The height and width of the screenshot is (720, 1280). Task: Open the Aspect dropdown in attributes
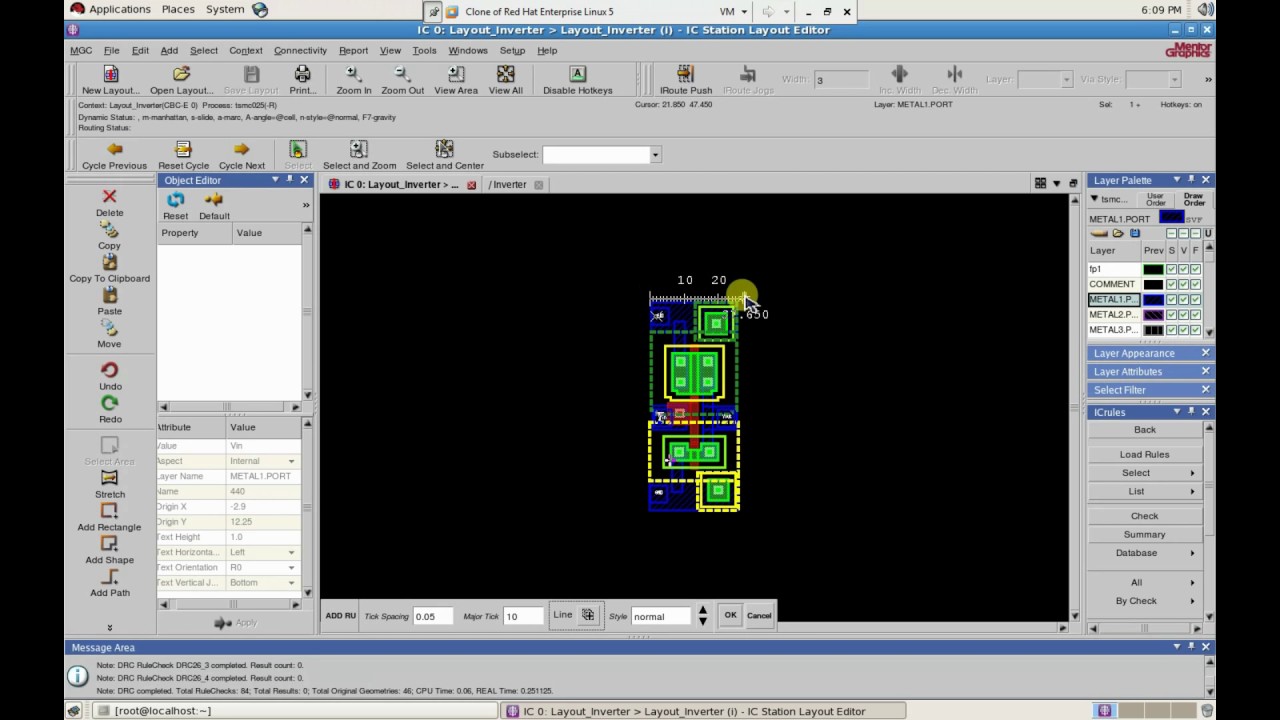tap(292, 461)
